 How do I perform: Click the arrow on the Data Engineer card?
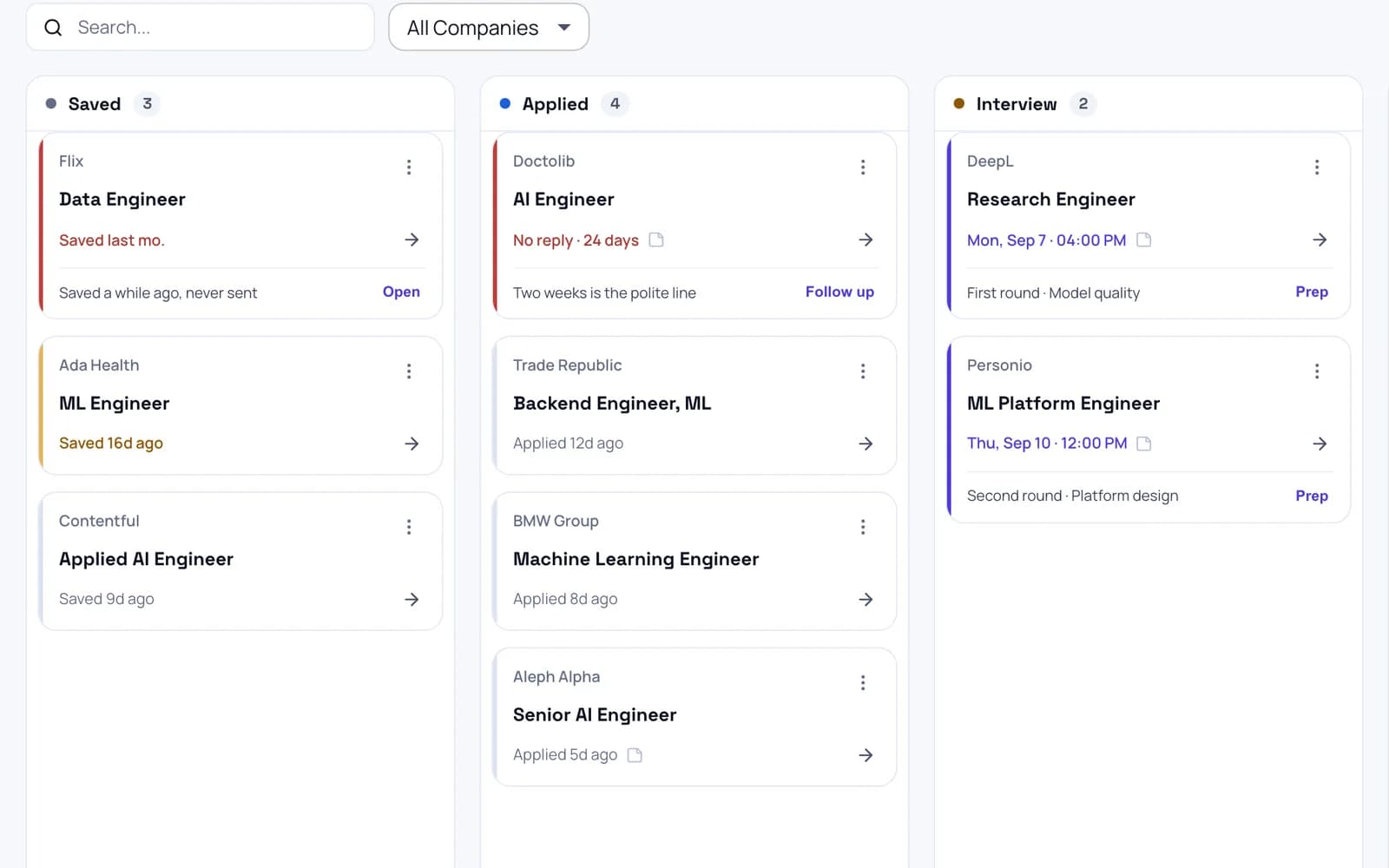point(411,240)
